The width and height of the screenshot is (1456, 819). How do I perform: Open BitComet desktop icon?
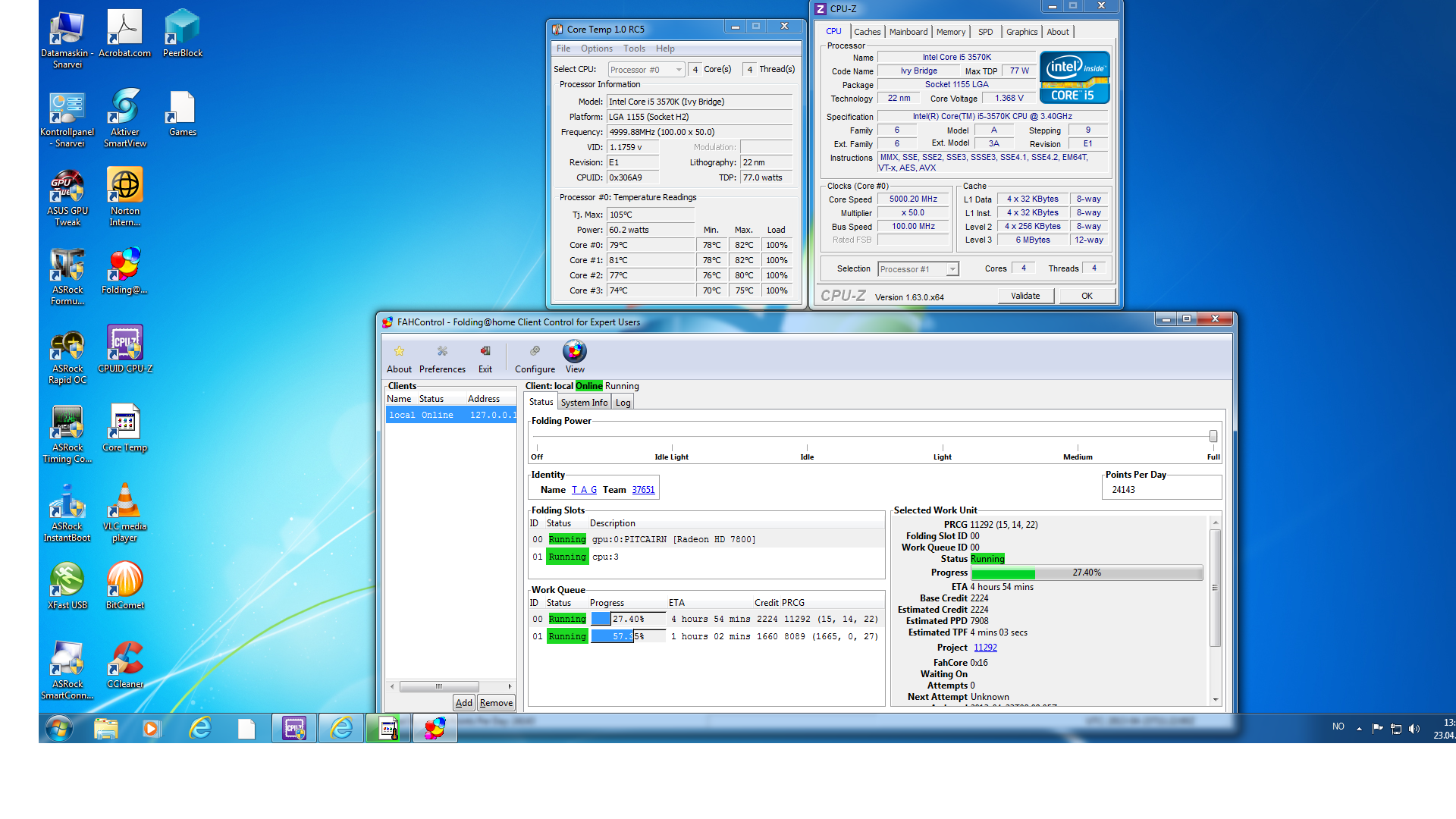coord(125,585)
